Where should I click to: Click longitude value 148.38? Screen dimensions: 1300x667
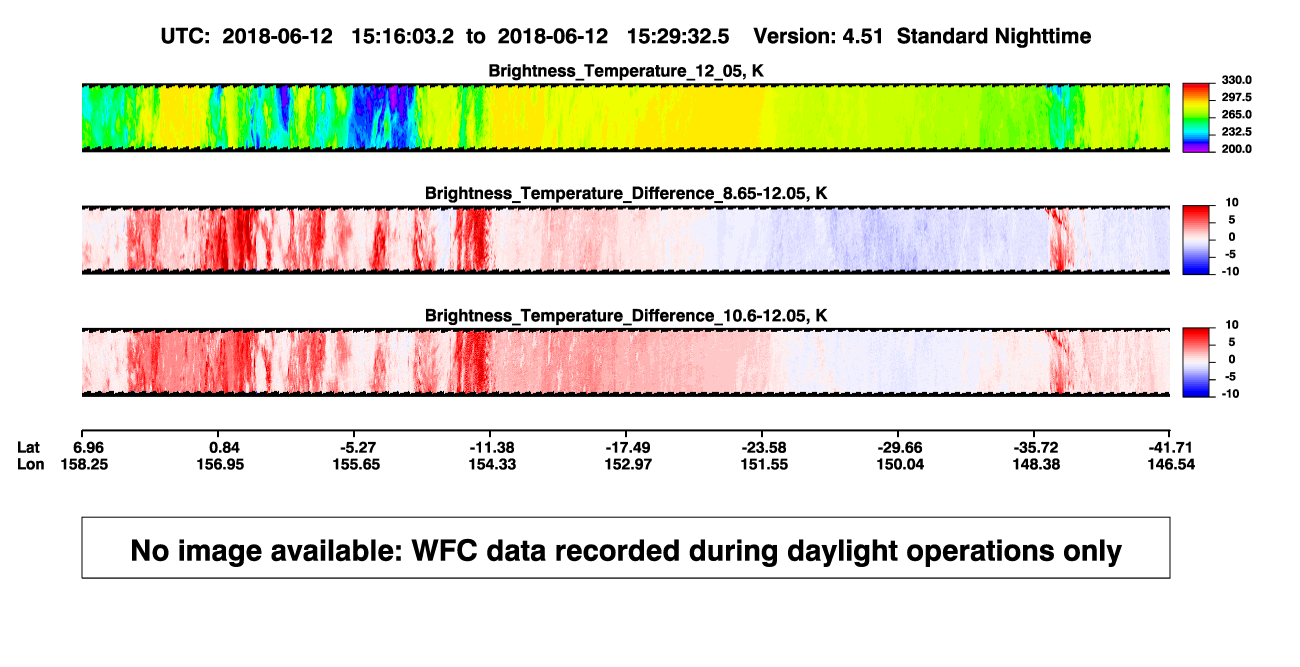[x=1036, y=464]
